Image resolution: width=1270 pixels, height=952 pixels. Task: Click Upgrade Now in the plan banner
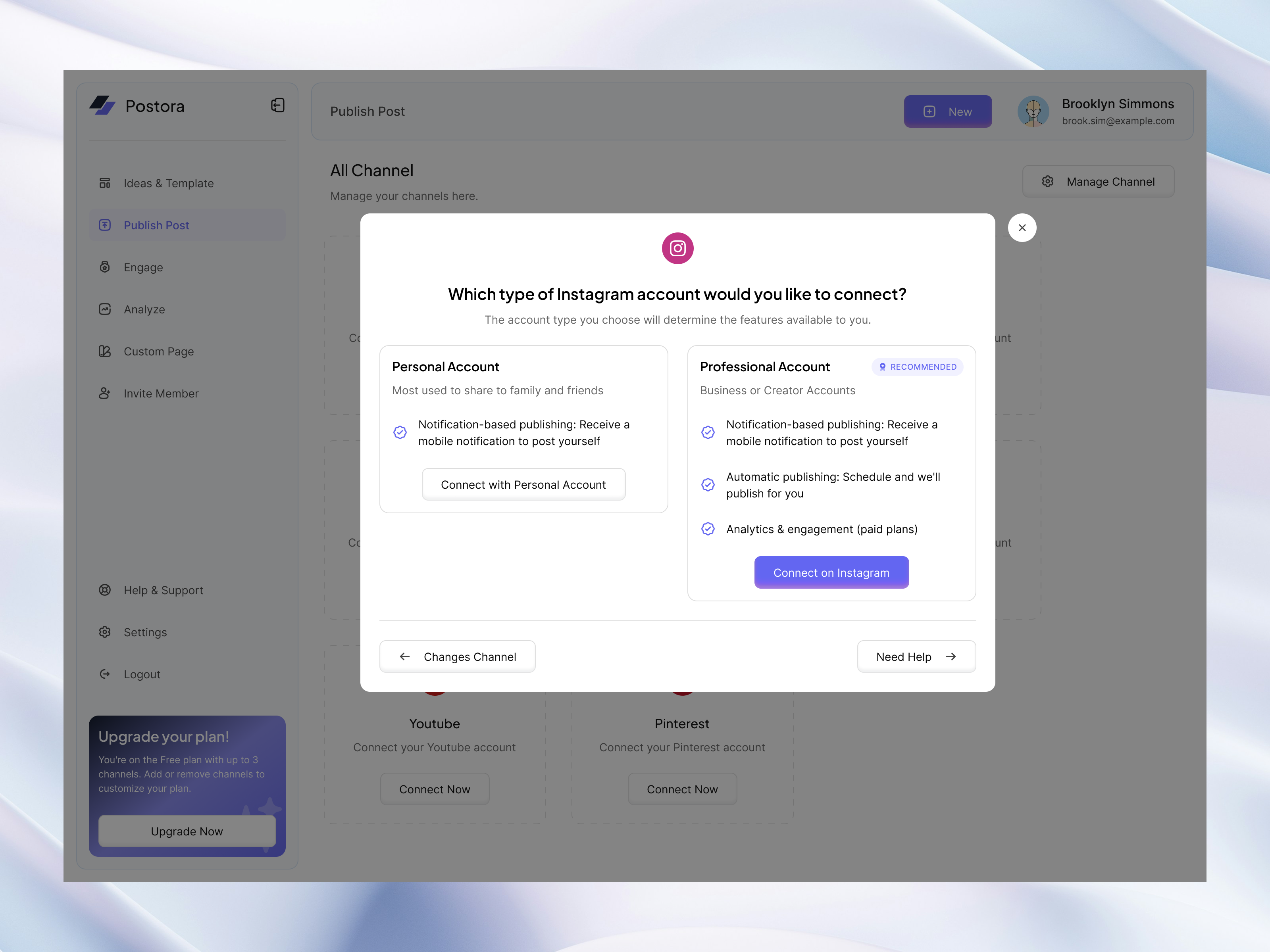click(x=187, y=831)
